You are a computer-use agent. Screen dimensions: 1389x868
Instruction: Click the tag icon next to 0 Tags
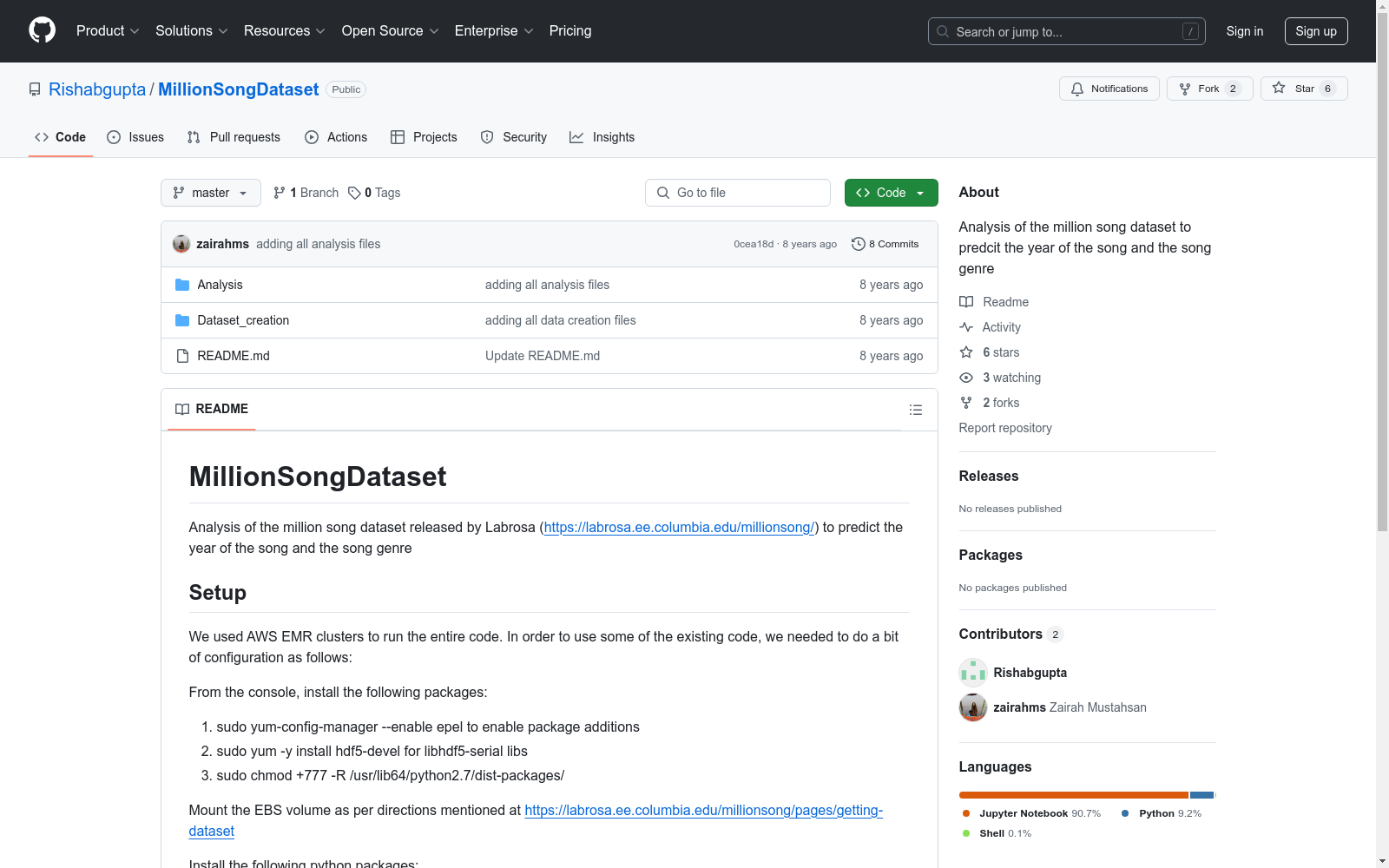(354, 193)
